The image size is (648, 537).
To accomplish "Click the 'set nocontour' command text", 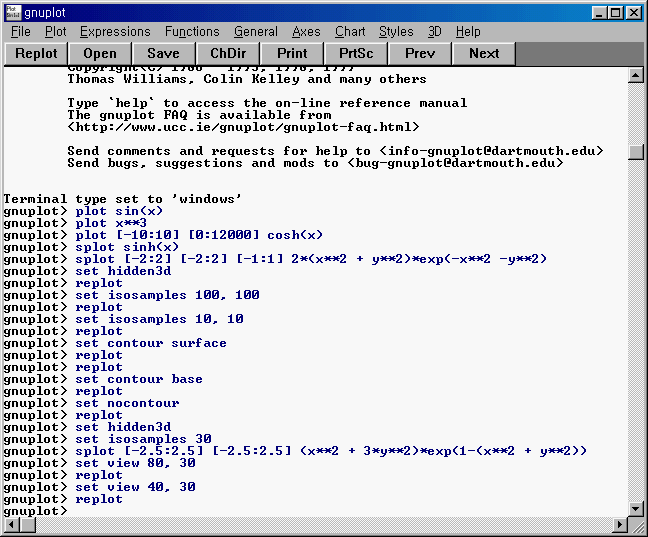I will 127,403.
